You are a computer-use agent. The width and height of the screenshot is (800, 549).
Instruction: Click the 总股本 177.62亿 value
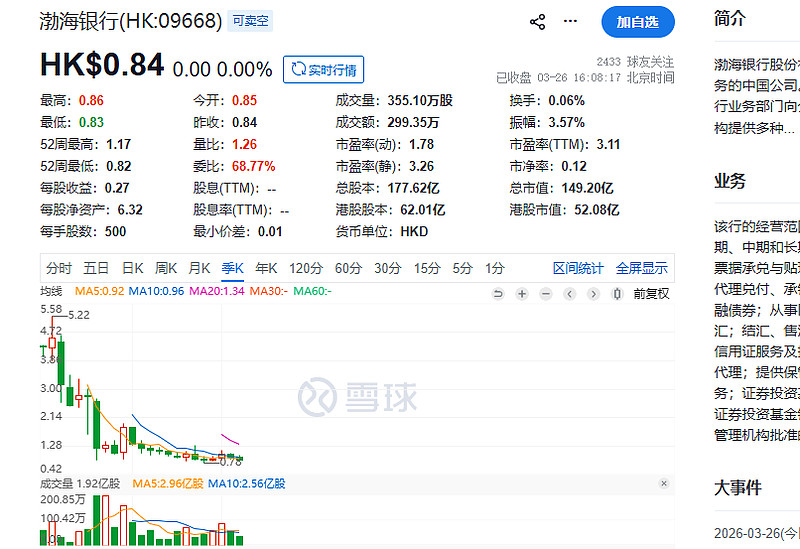pos(413,188)
